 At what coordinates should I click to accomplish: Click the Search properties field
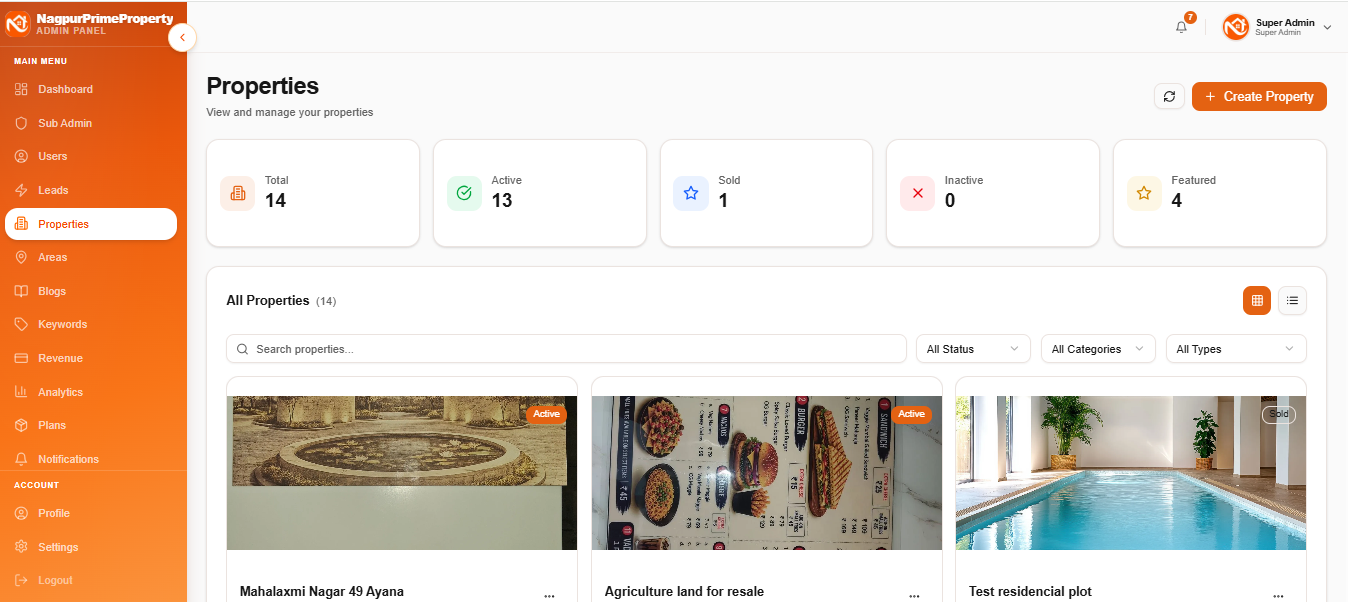[x=566, y=349]
